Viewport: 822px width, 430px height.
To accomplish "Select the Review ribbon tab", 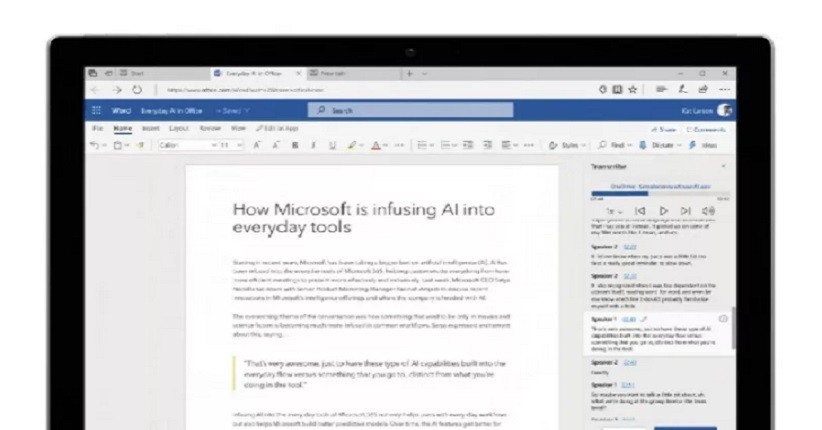I will coord(210,128).
